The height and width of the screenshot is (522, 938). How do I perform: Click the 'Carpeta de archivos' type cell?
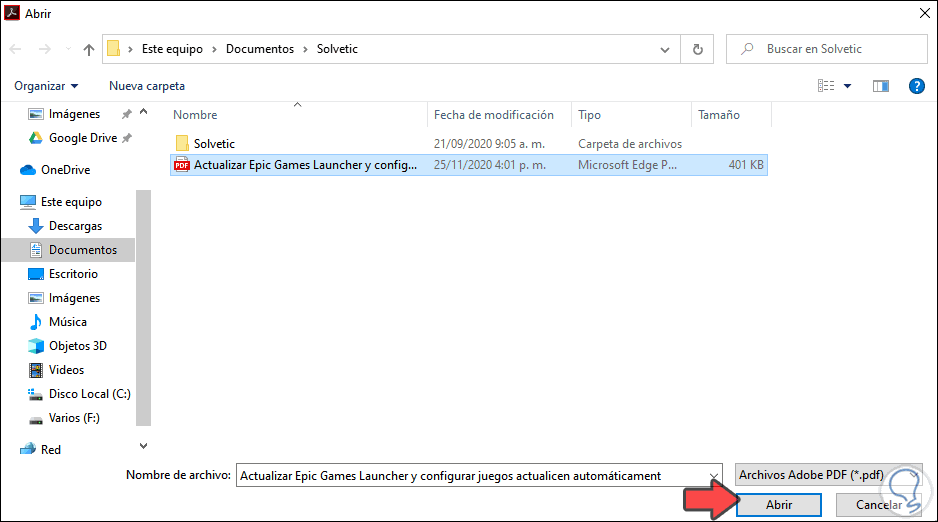[630, 144]
